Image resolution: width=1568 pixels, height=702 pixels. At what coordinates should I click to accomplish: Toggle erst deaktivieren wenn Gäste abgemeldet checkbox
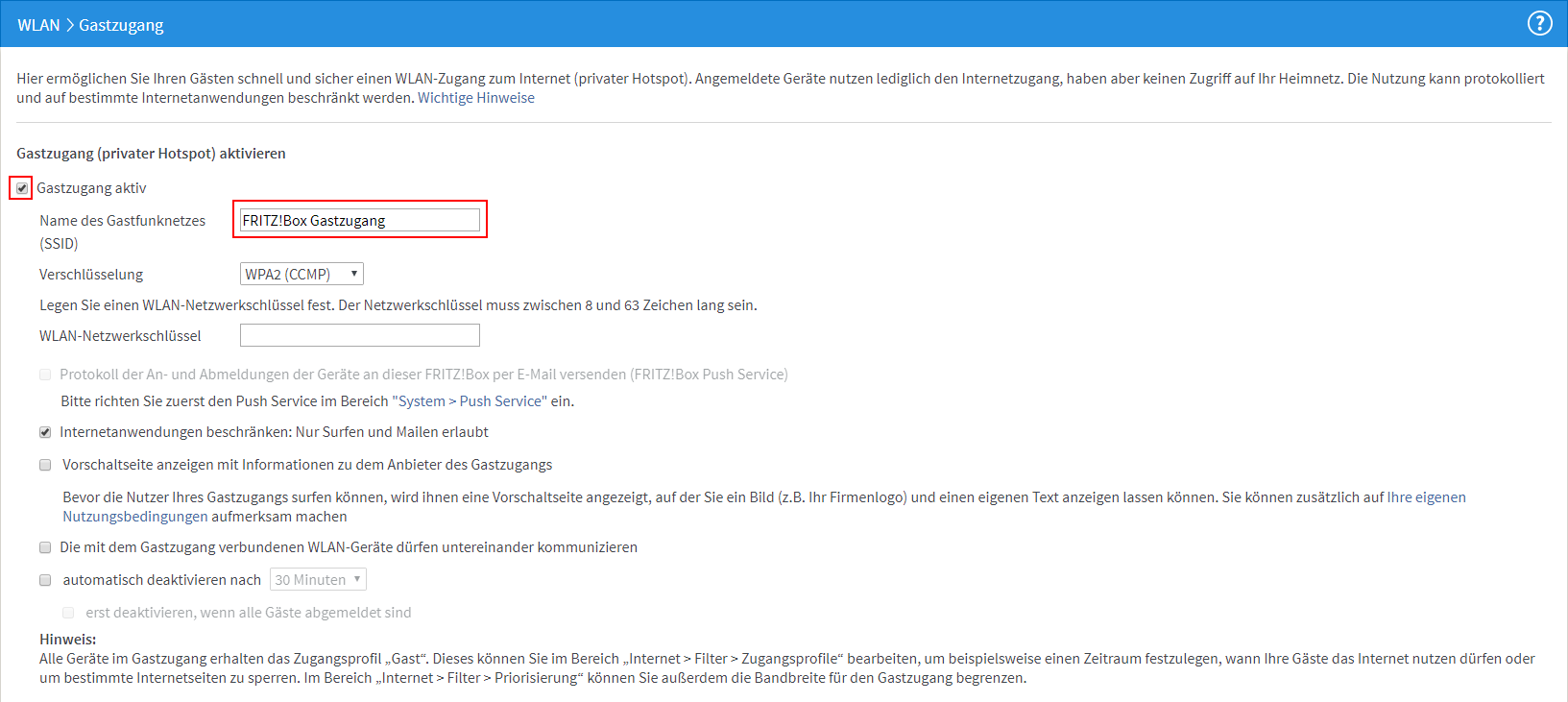click(68, 613)
